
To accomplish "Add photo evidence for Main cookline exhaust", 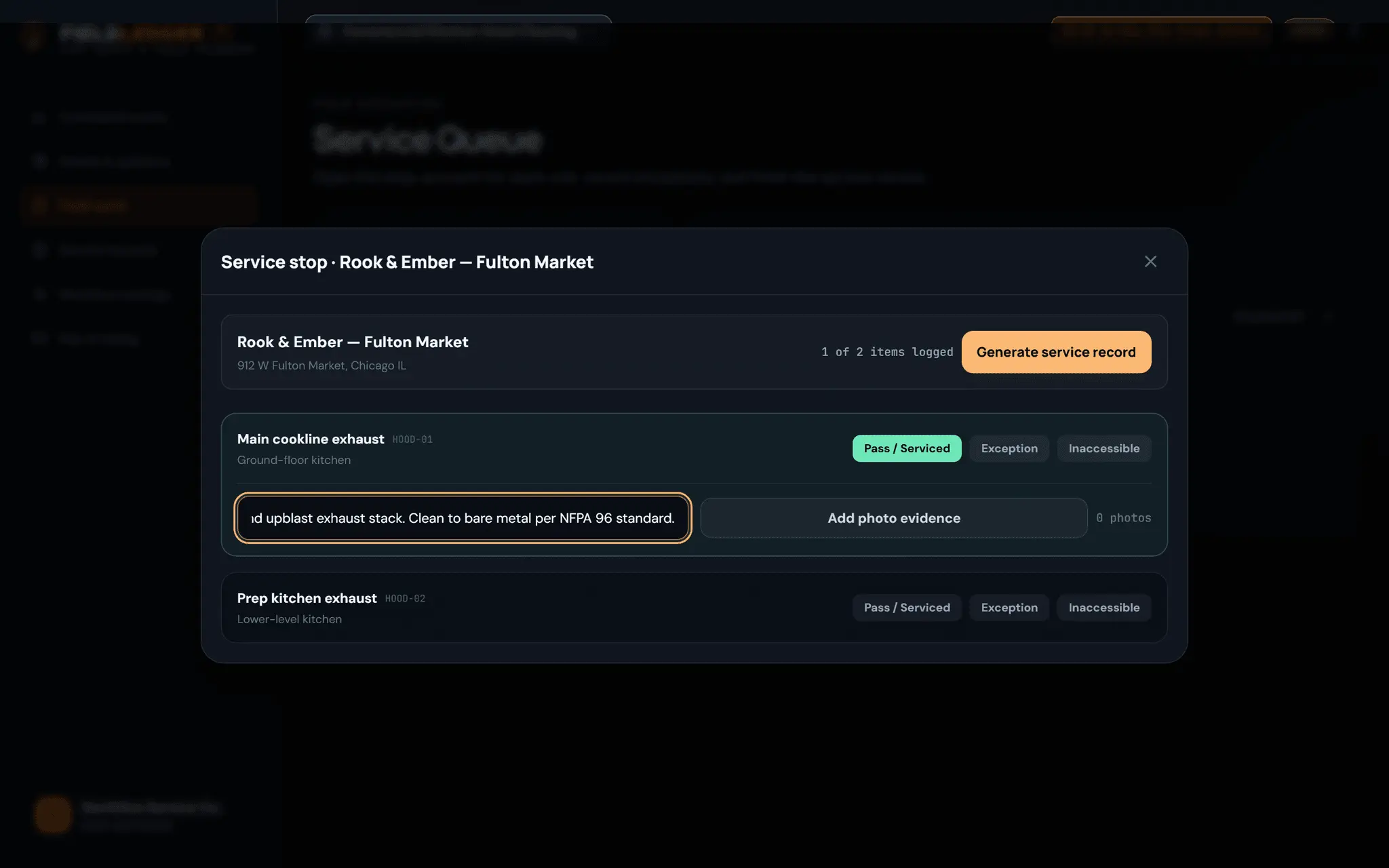I will (894, 518).
